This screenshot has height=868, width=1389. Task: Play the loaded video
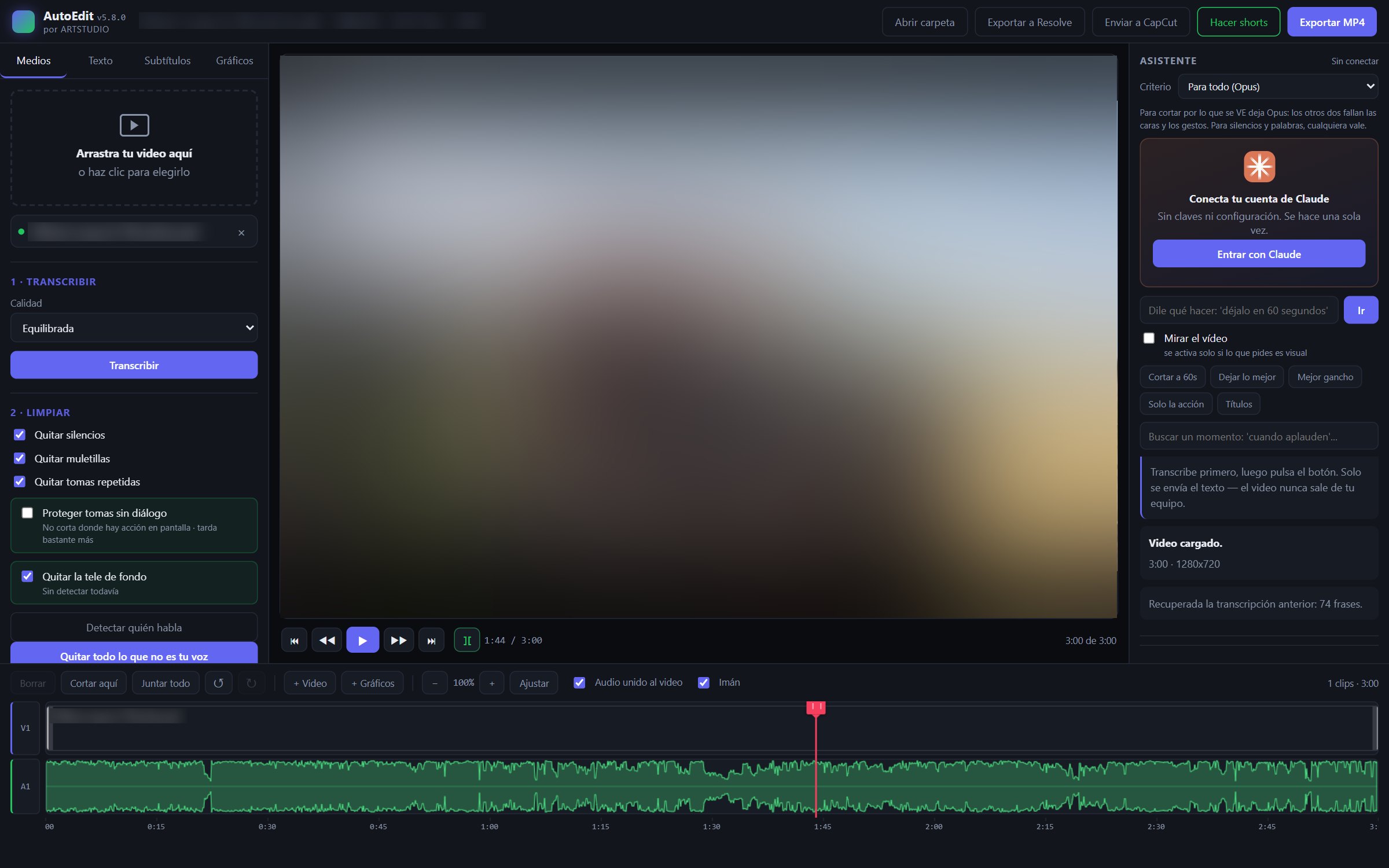point(362,640)
